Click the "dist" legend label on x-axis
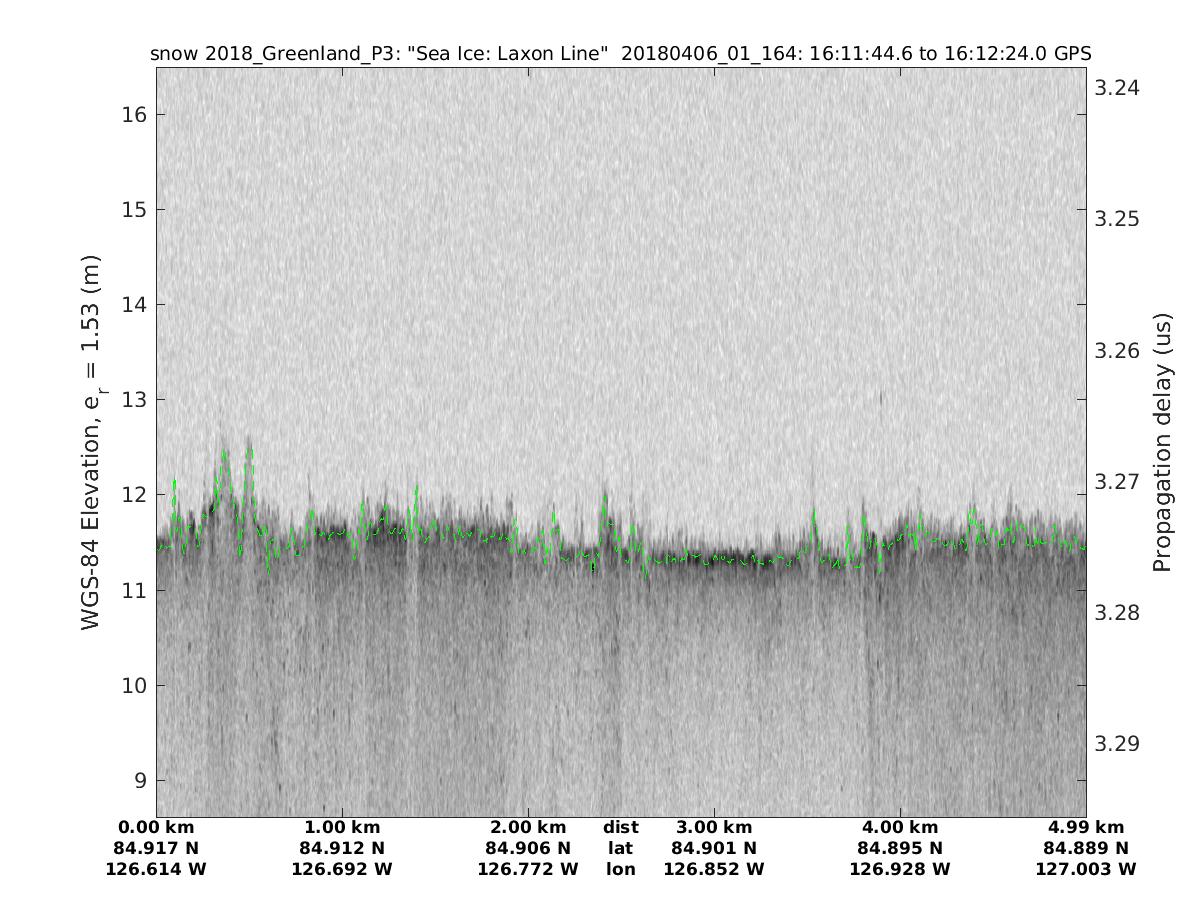Viewport: 1200px width, 900px height. (620, 828)
